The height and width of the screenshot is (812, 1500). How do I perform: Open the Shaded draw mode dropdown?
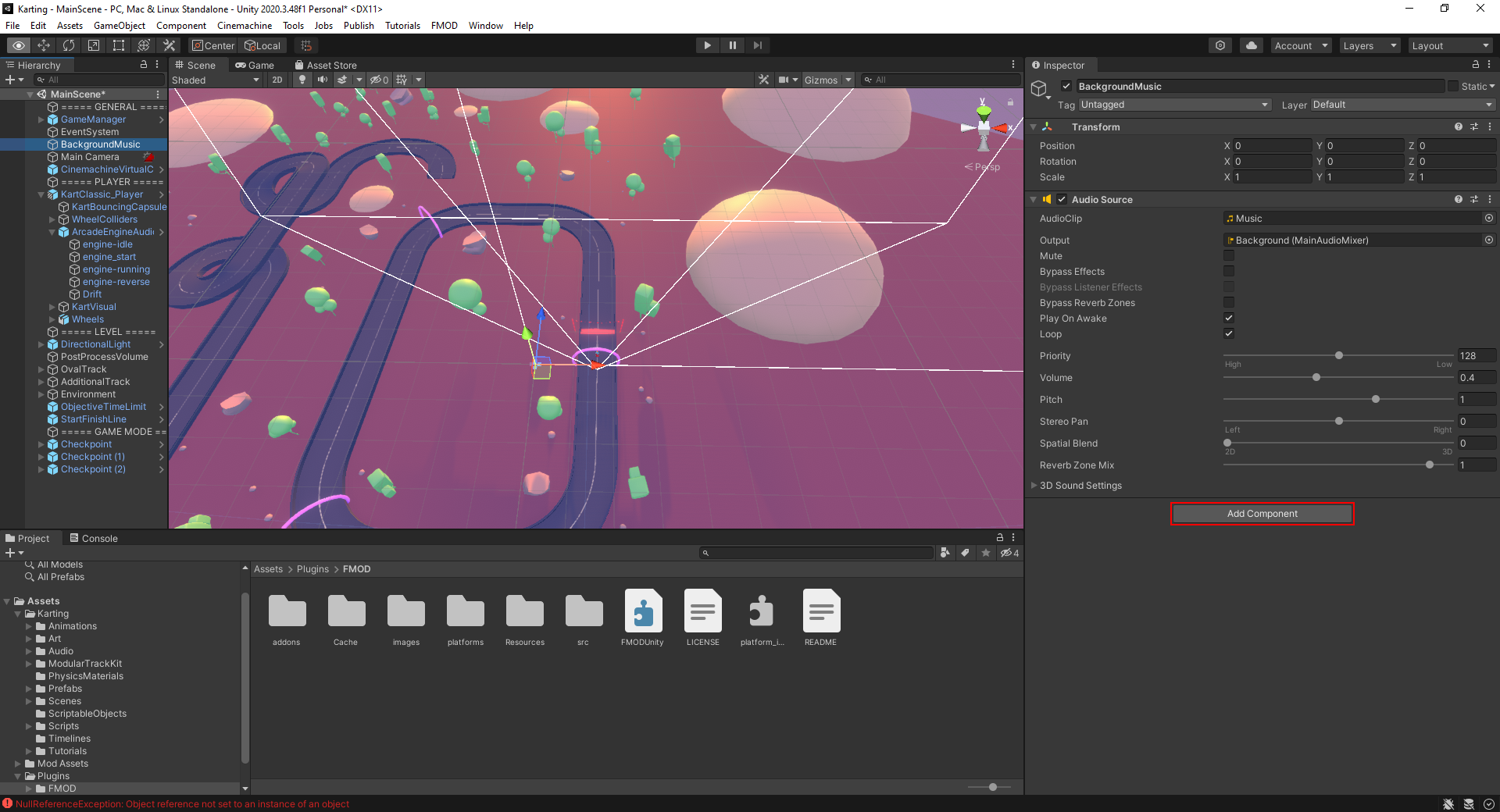(216, 80)
